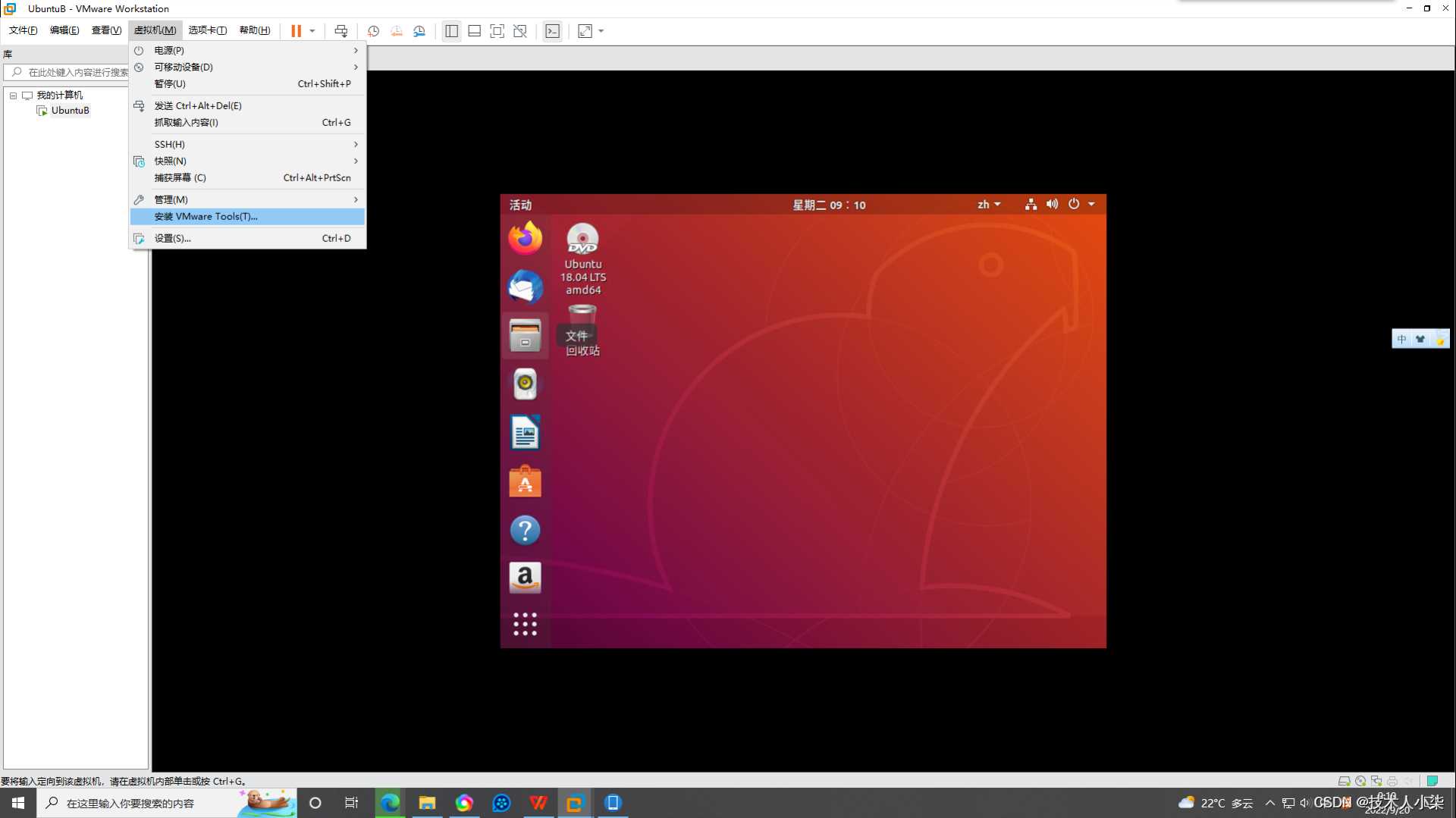The height and width of the screenshot is (818, 1456).
Task: Open Amazon icon in the Ubuntu dock
Action: (525, 578)
